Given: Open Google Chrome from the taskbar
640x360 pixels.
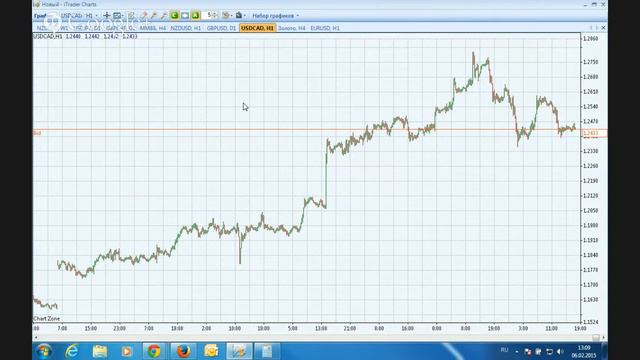Looking at the screenshot, I should pyautogui.click(x=154, y=351).
